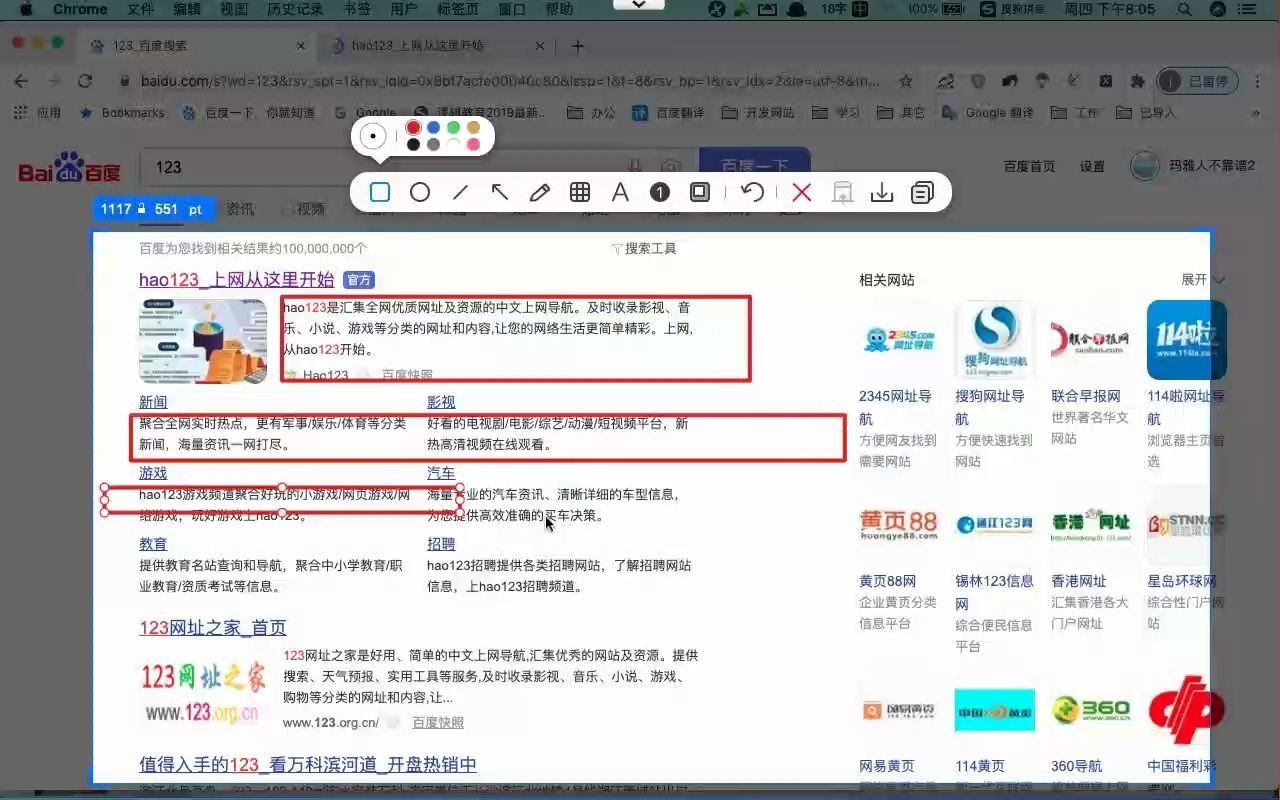Click 百度首页 link at top
The height and width of the screenshot is (800, 1280).
coord(1030,167)
